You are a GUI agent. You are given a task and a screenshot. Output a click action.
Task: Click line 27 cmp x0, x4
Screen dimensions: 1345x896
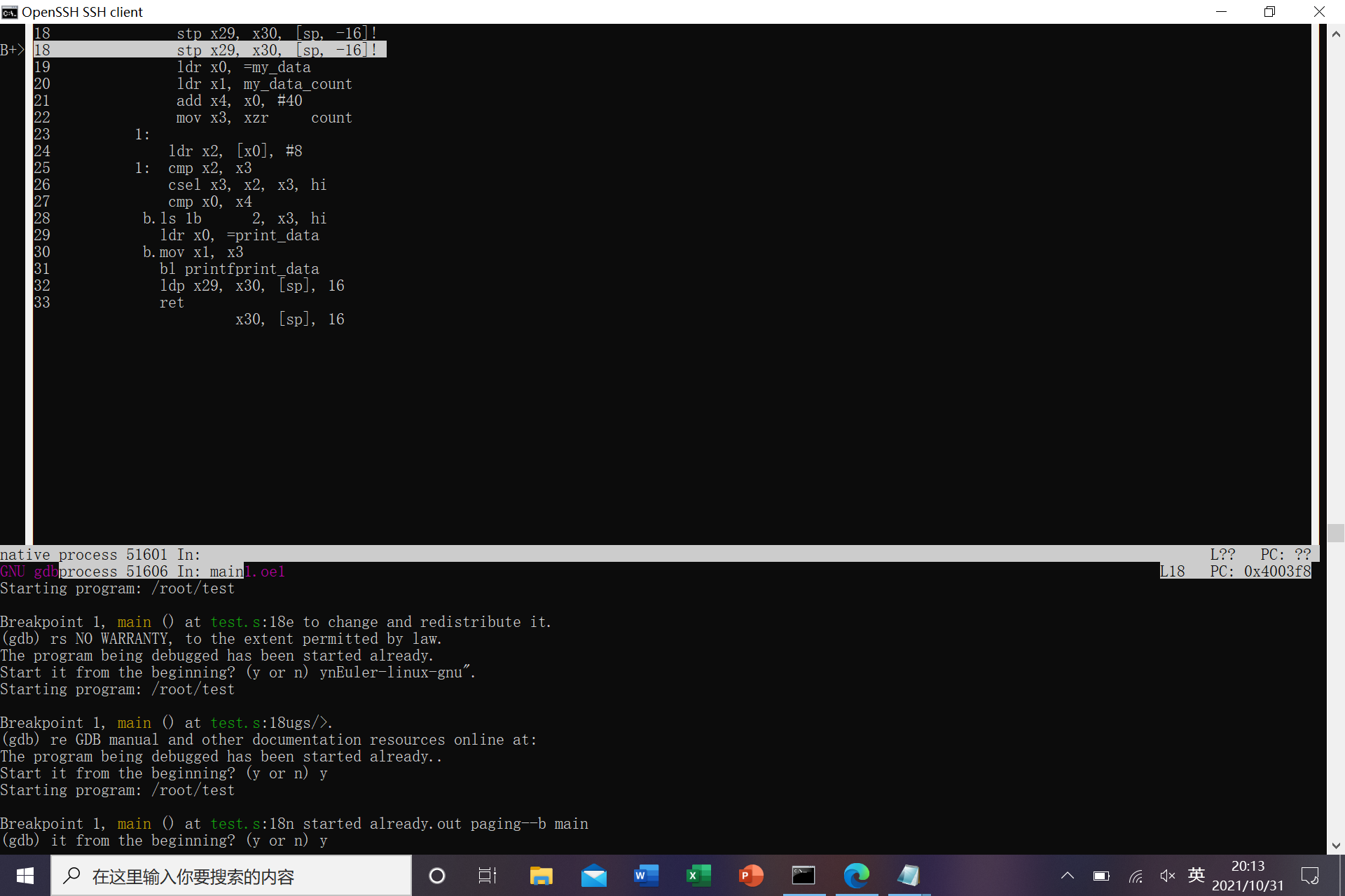209,202
